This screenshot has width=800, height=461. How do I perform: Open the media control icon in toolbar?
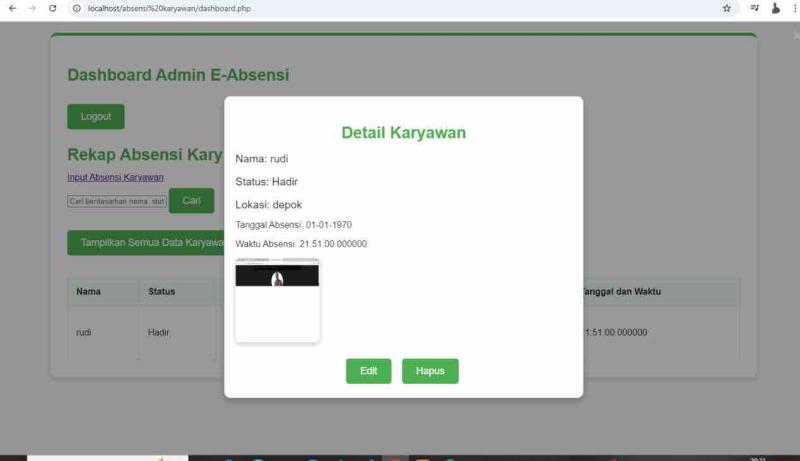click(755, 8)
